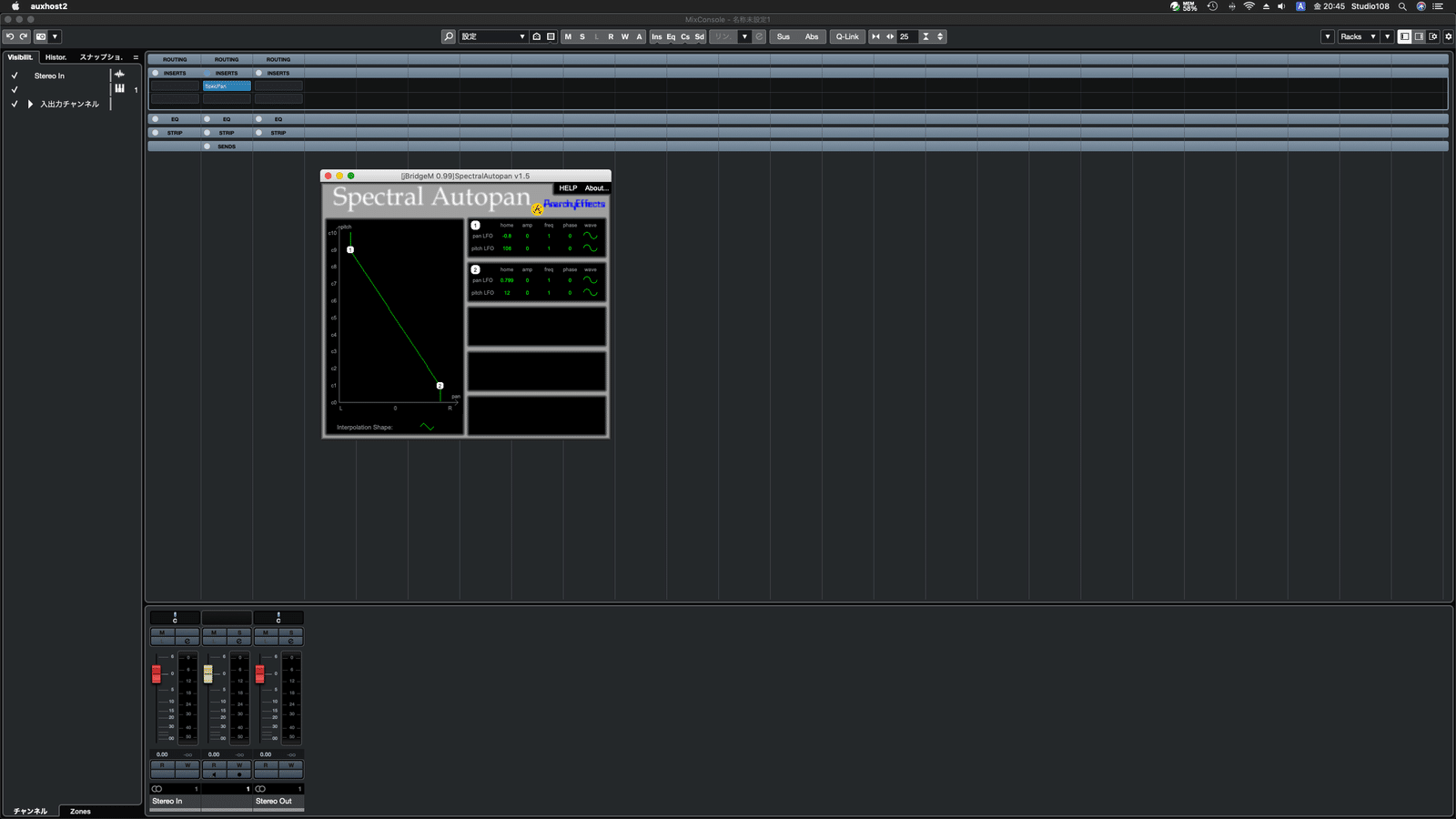The image size is (1456, 819).
Task: Click the wave shape of LFO 2 pan row
Action: [591, 280]
